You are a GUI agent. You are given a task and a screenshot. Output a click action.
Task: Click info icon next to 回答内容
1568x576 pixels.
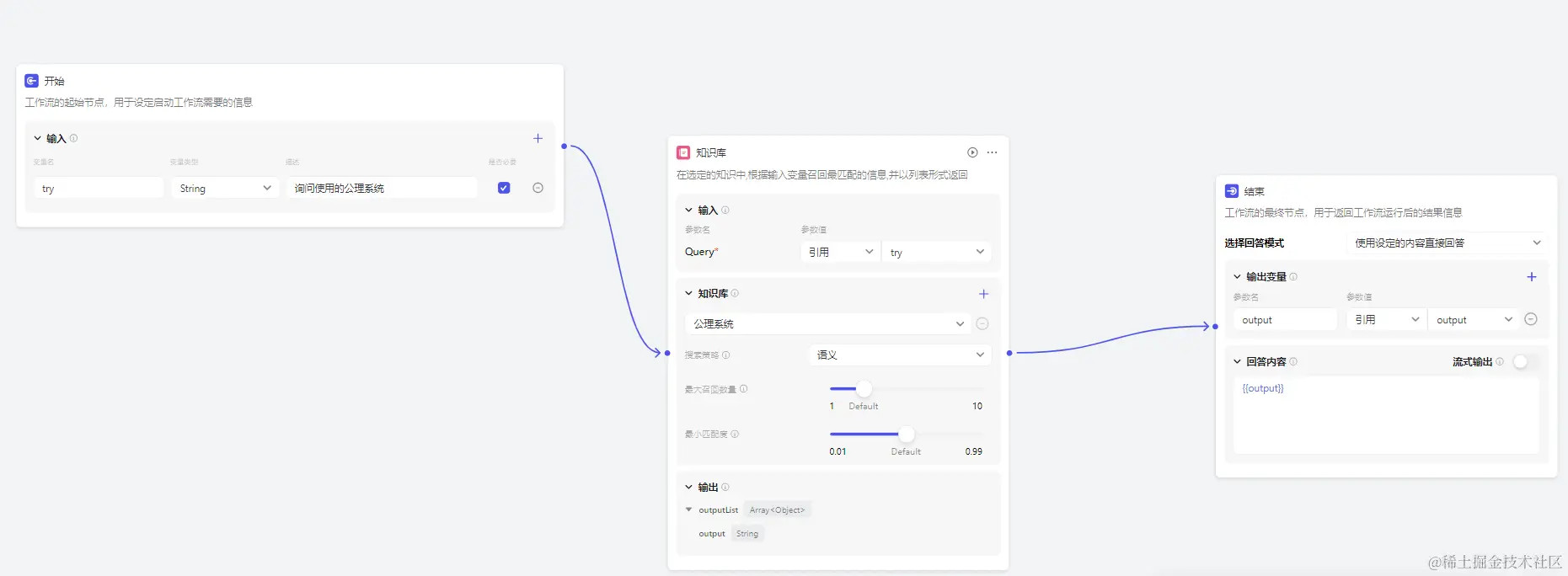click(1293, 361)
